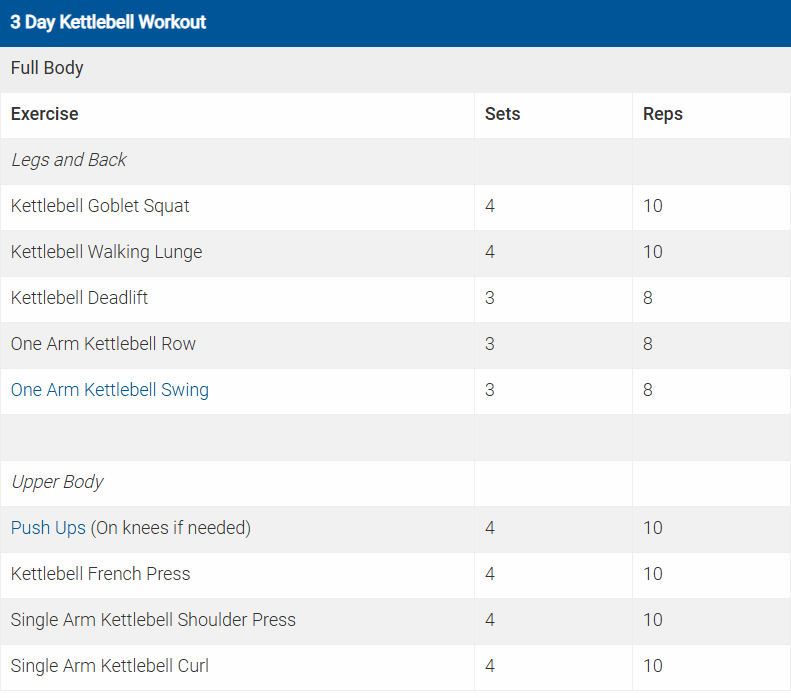The height and width of the screenshot is (698, 791).
Task: Click the Kettlebell Goblet Squat text
Action: (100, 206)
